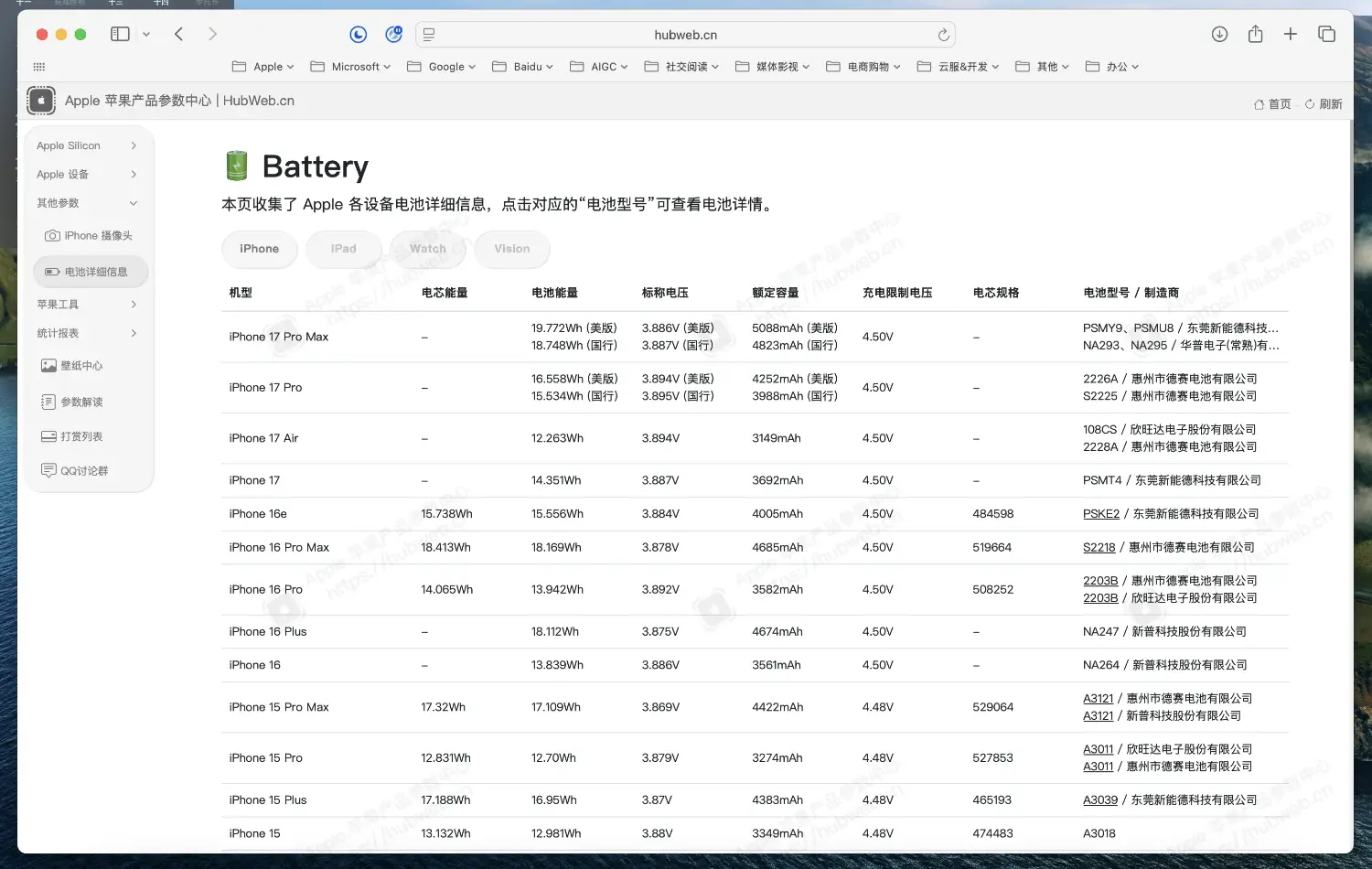1372x869 pixels.
Task: Open a new tab with plus icon
Action: point(1291,34)
